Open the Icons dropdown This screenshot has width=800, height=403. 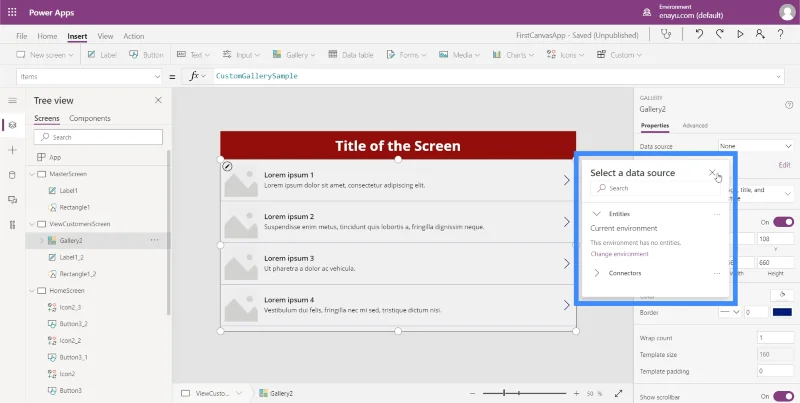tap(565, 55)
